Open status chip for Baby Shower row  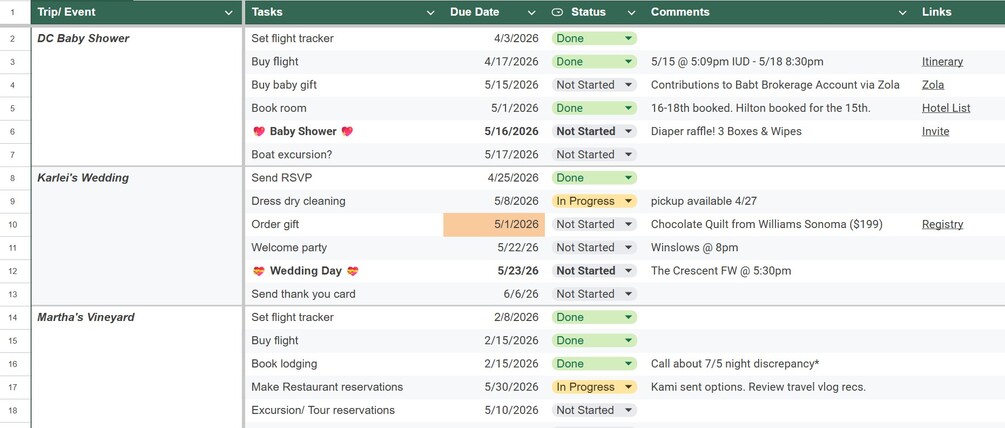(x=594, y=131)
